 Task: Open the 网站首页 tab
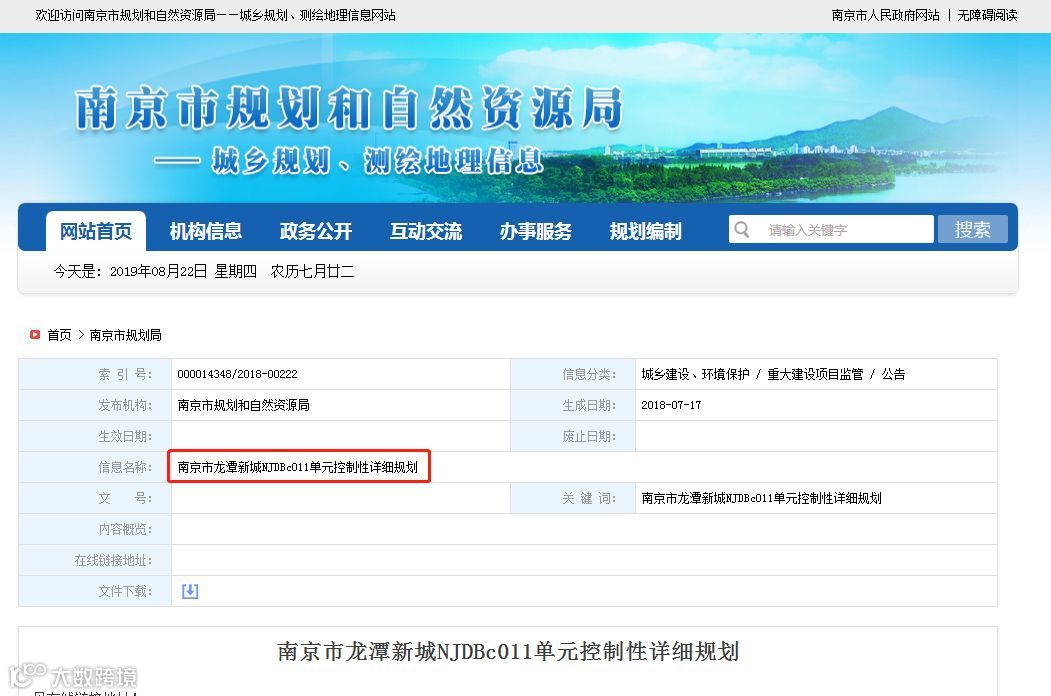(96, 231)
